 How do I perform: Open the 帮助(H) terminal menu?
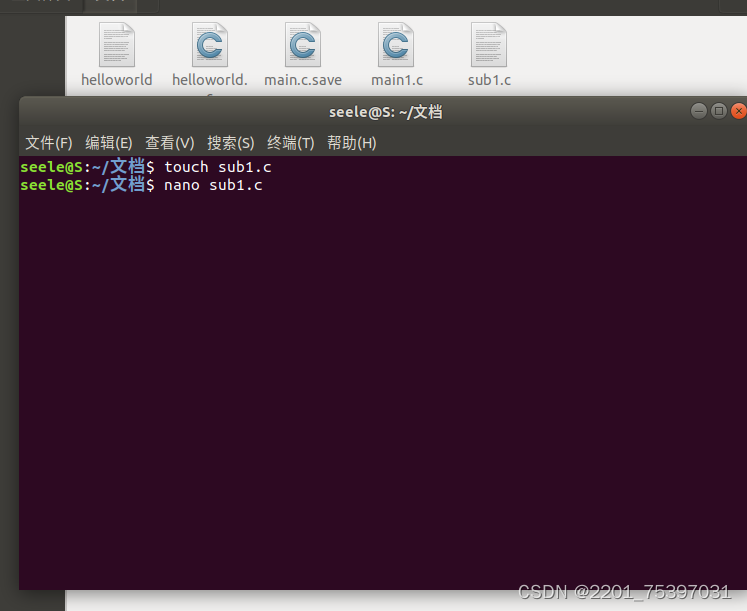(352, 142)
